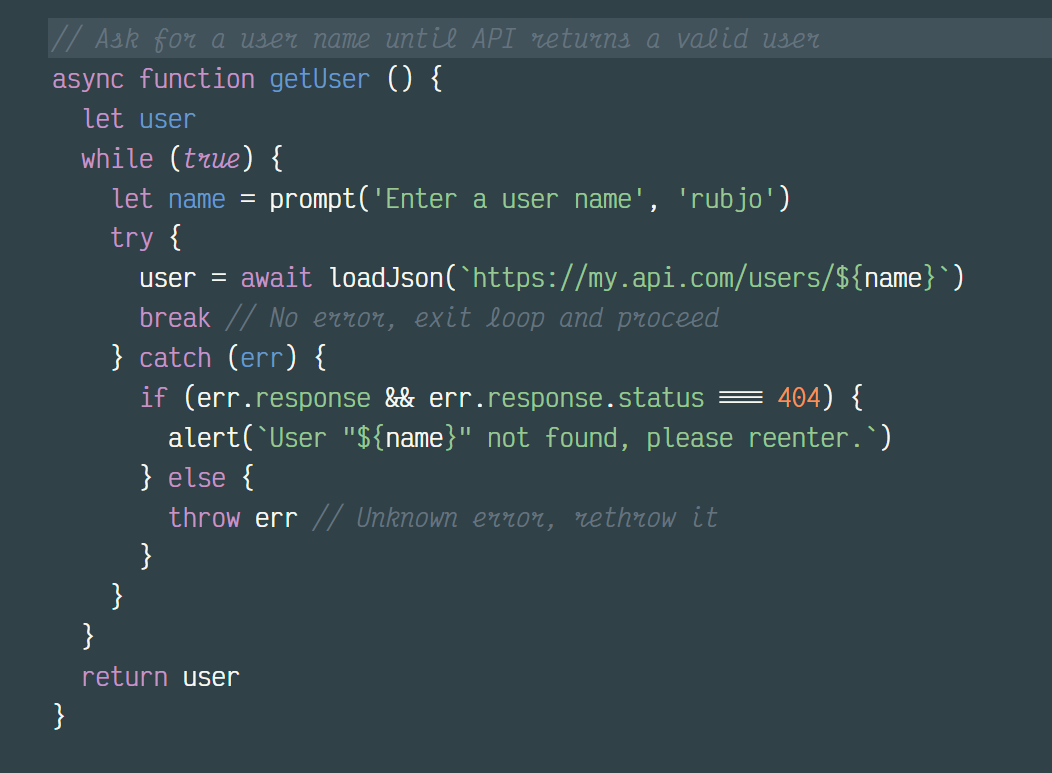This screenshot has height=773, width=1052.
Task: Click the return keyword
Action: [125, 677]
